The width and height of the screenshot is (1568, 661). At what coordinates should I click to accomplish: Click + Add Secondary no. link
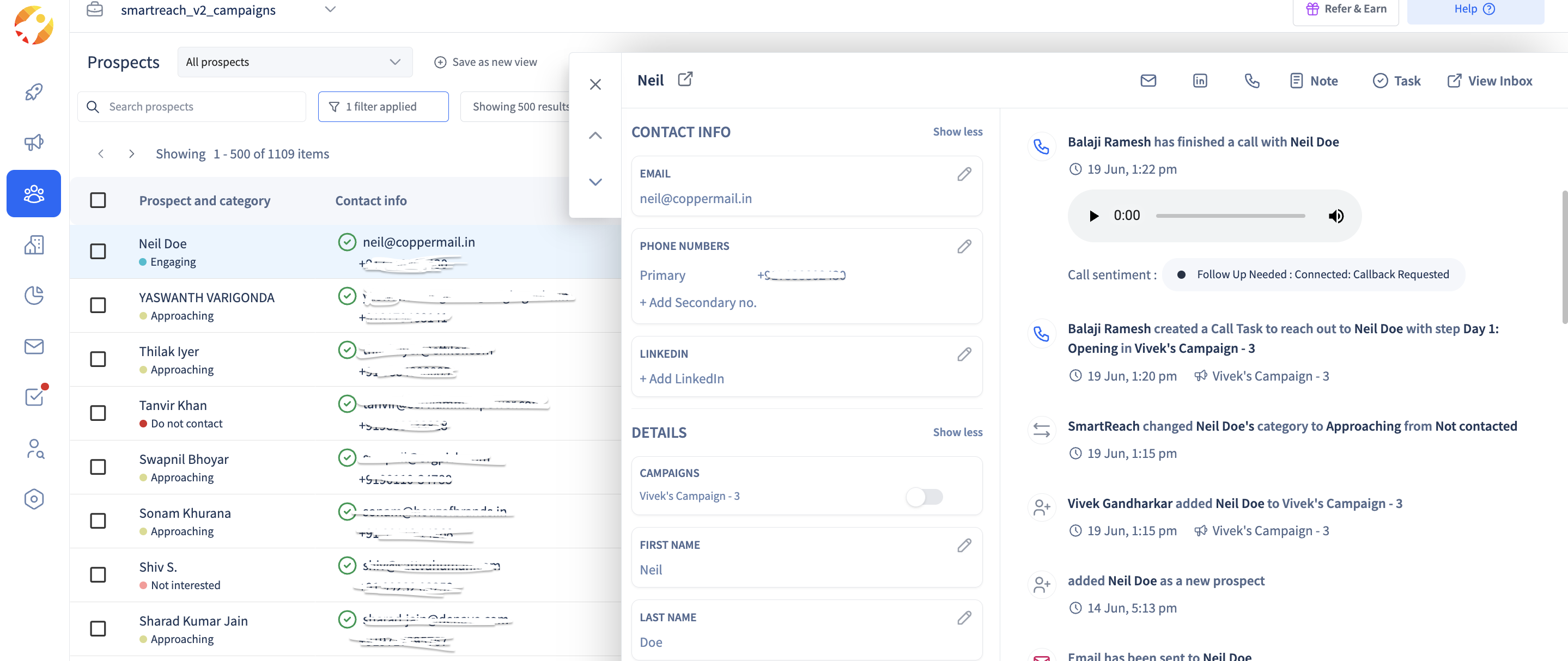pyautogui.click(x=697, y=302)
